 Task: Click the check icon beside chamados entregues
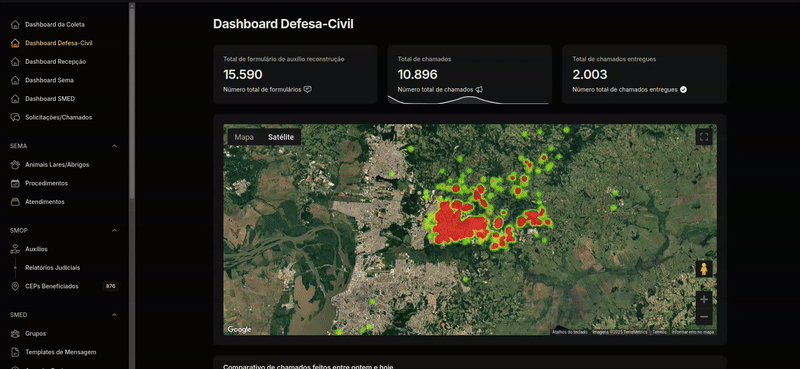pyautogui.click(x=684, y=89)
